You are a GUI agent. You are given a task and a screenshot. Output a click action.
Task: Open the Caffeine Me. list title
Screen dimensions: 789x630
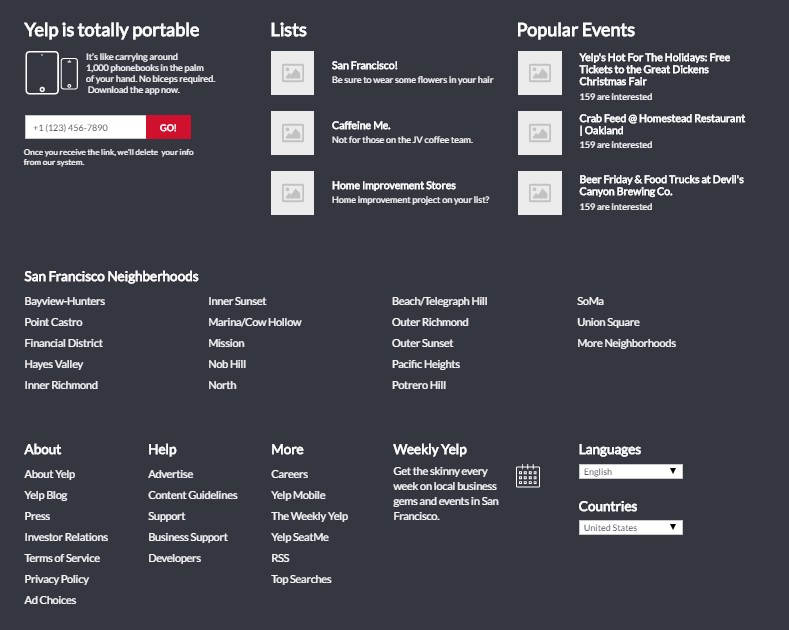tap(361, 125)
